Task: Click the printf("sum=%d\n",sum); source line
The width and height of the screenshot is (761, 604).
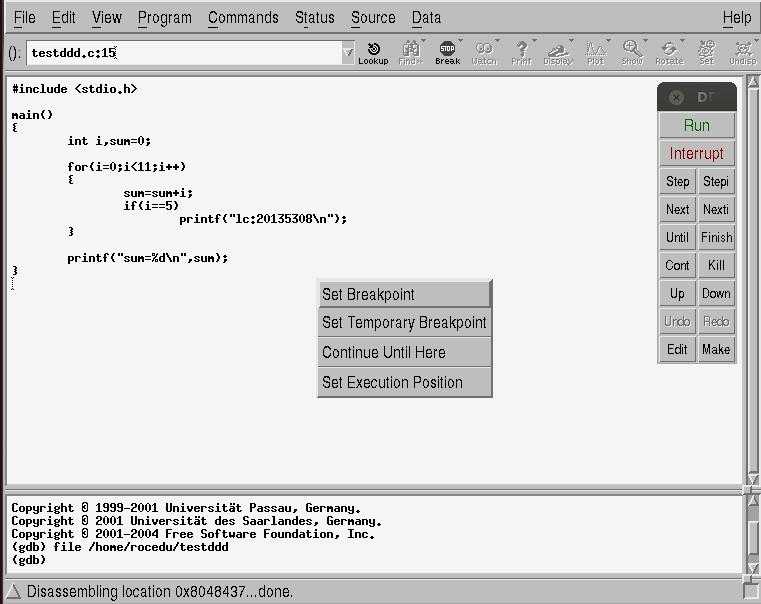Action: click(148, 258)
